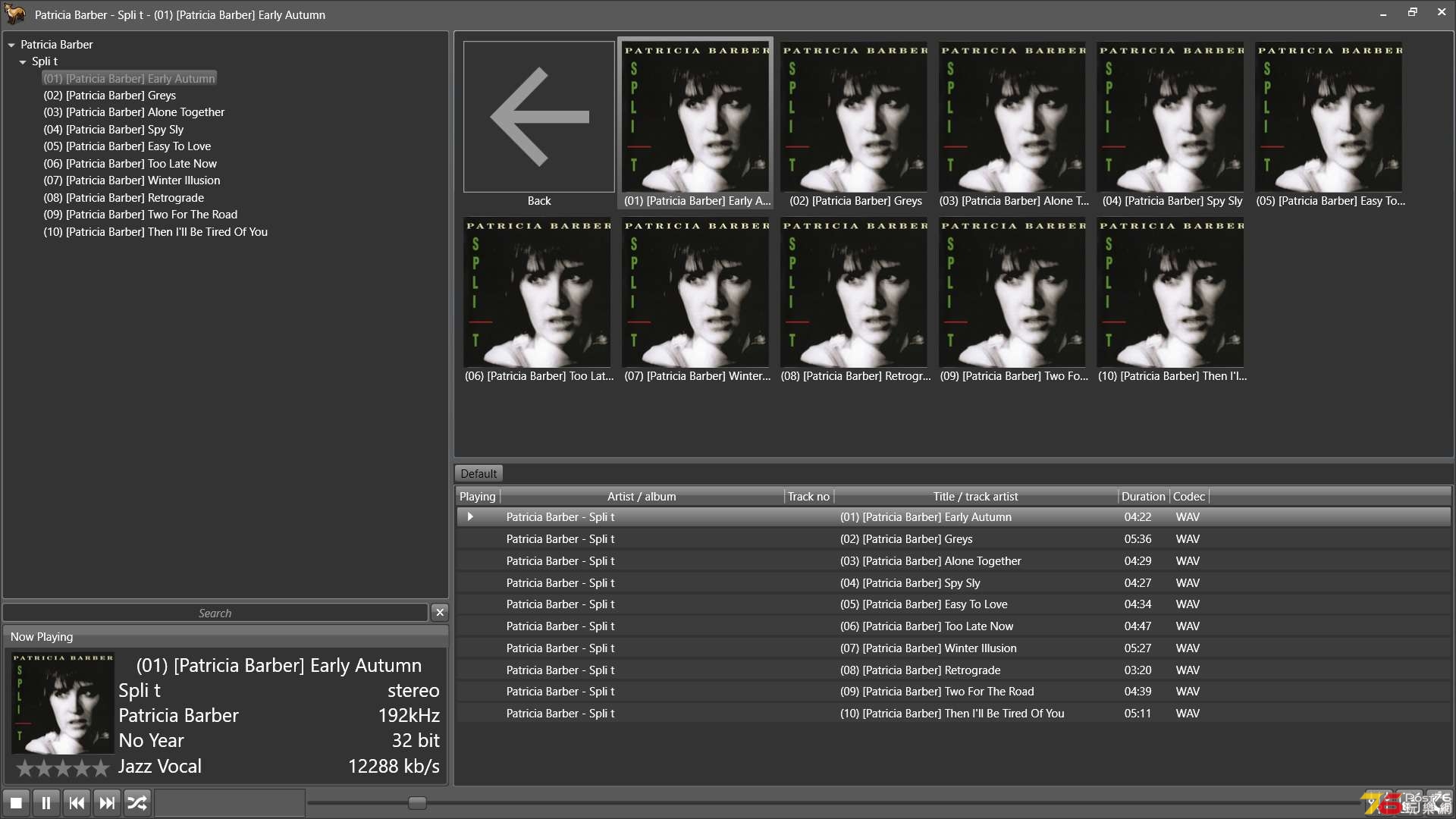Open thumbnail (01) Early Autumn cover
This screenshot has width=1456, height=819.
pos(696,117)
